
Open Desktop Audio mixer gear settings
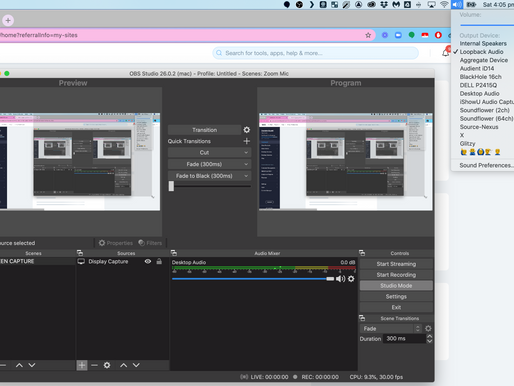(x=351, y=279)
